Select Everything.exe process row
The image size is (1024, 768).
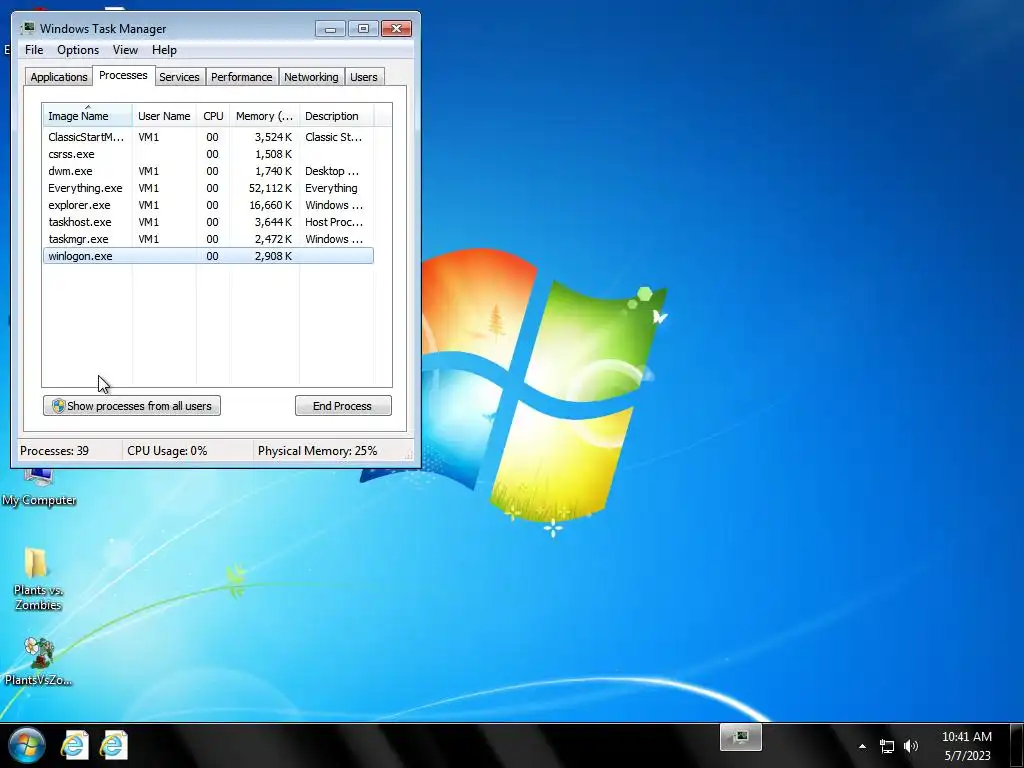tap(208, 188)
